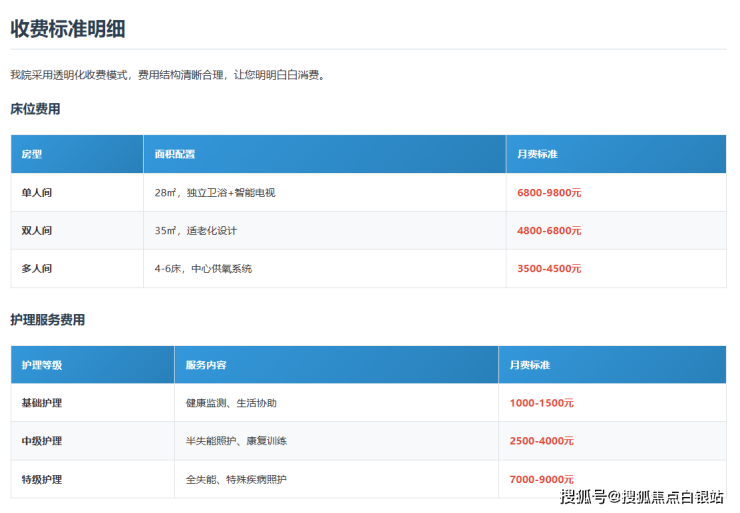Click the 搜狐号@搜狐焦点白银站 watermark
Viewport: 740px width, 513px height.
(641, 497)
